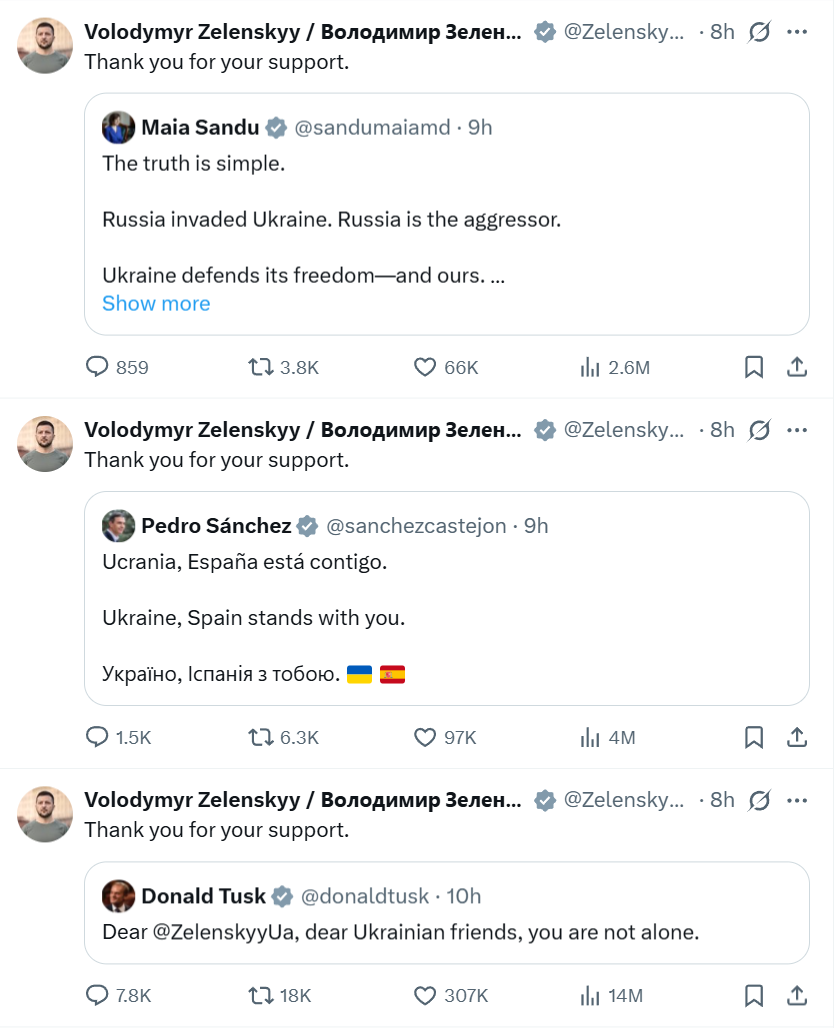The image size is (839, 1028).
Task: Like the Donald Tusk quote post
Action: (x=425, y=995)
